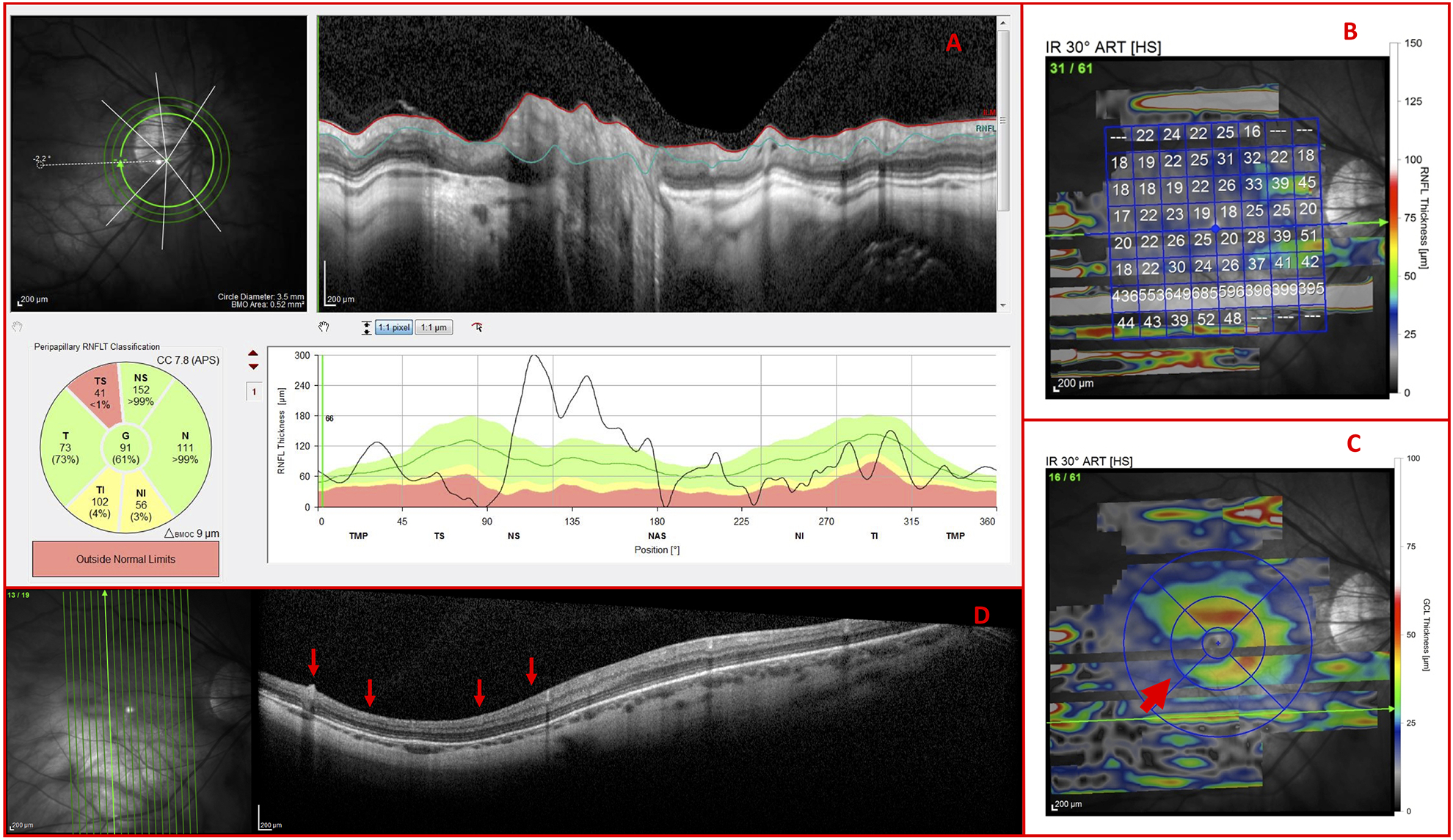Click the red down arrow beside the classification chart

click(253, 366)
